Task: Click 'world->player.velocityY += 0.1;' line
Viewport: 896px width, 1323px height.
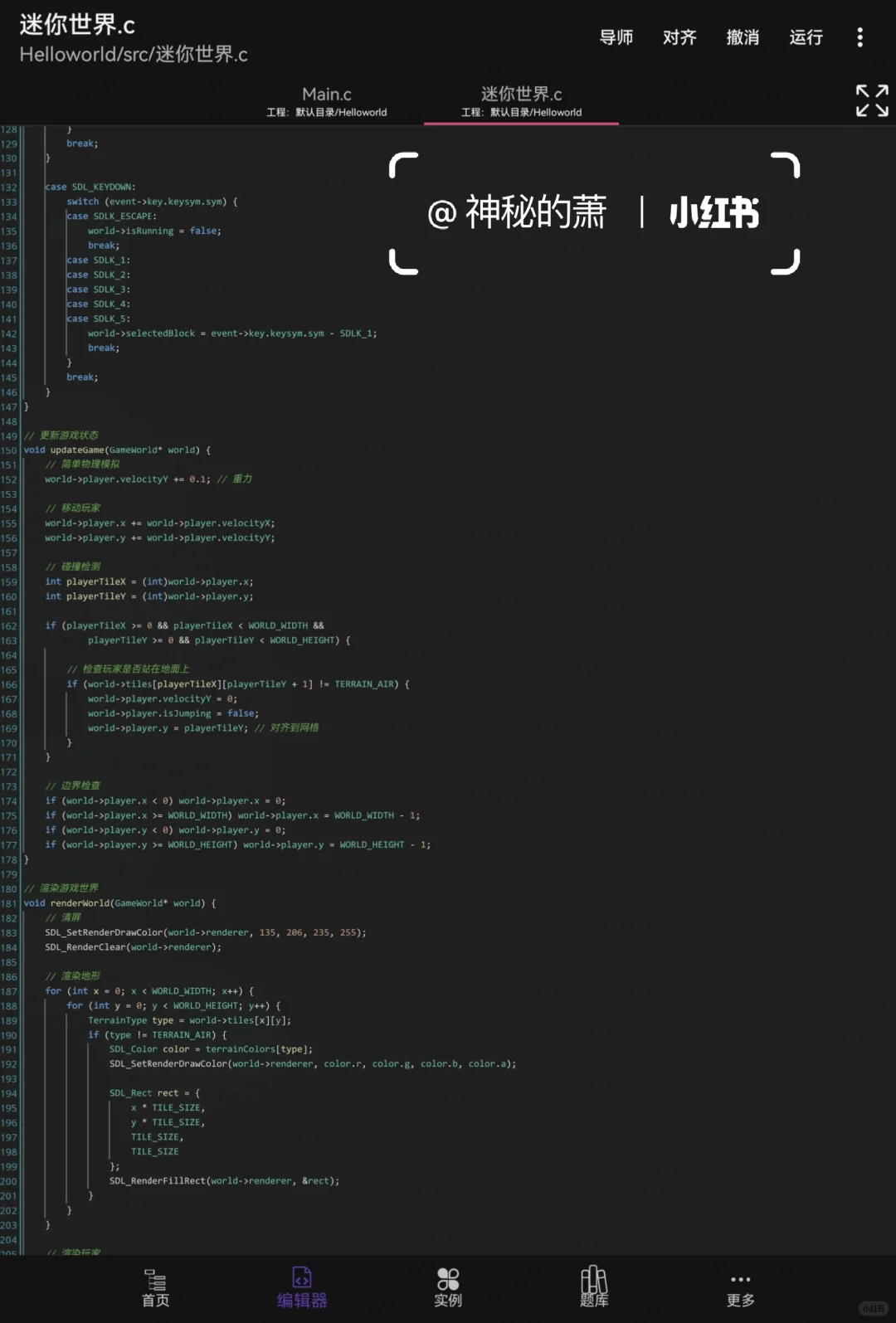Action: 149,479
